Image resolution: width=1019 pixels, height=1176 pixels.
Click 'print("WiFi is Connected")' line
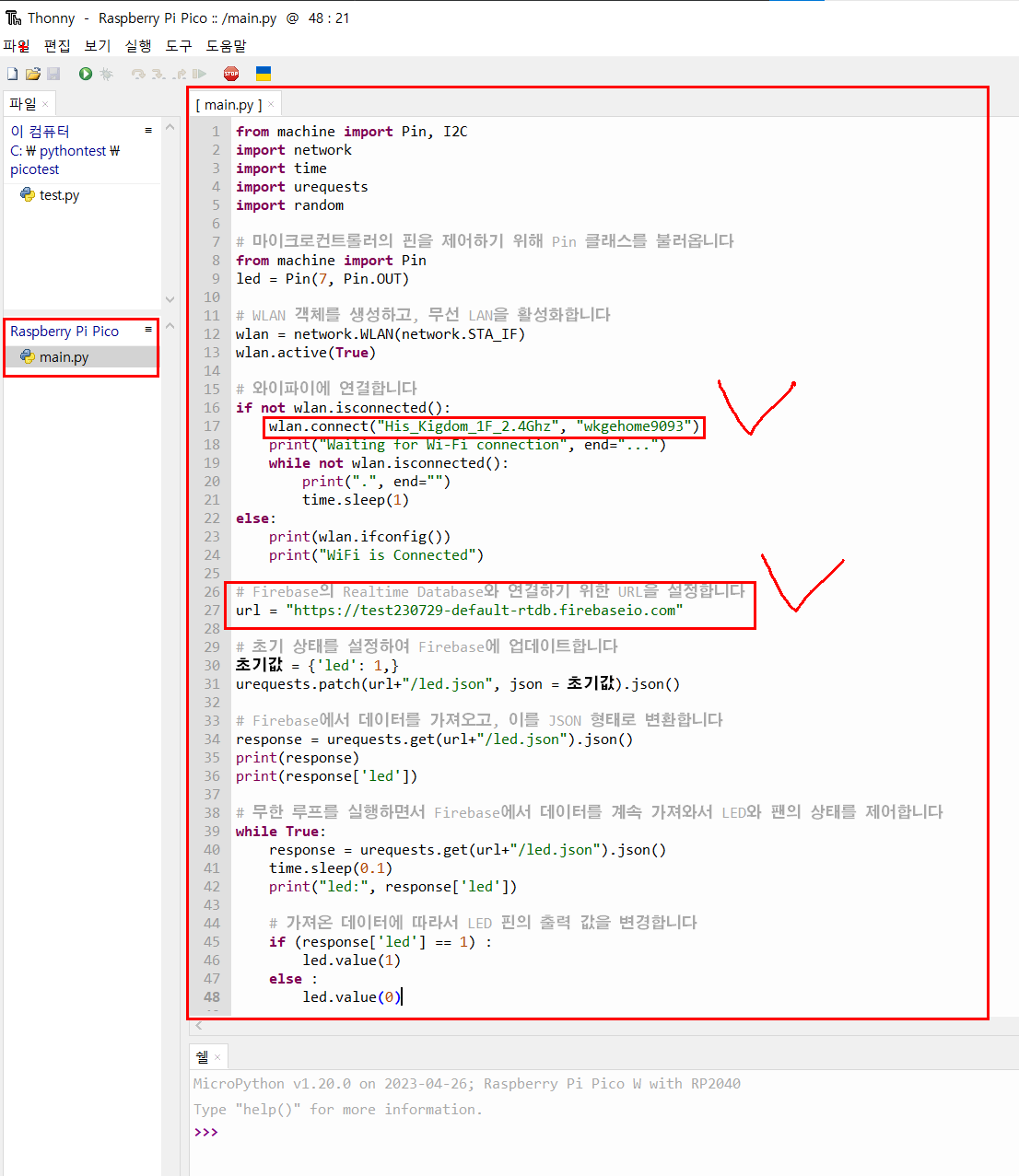point(376,555)
